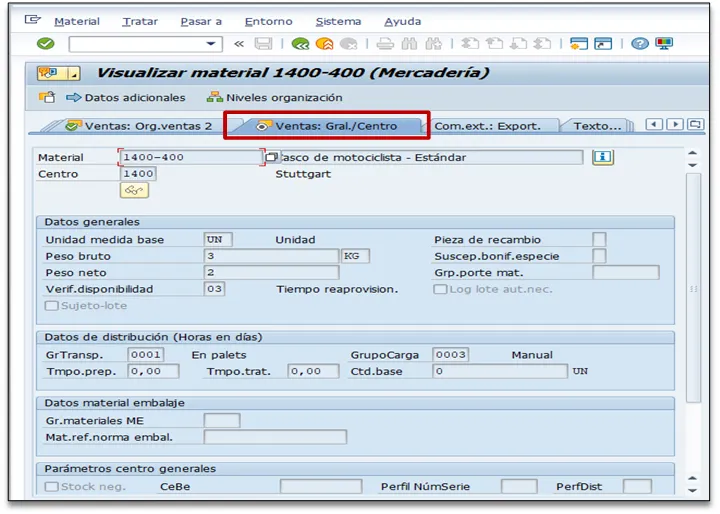Click the Print icon
This screenshot has width=720, height=514.
(x=385, y=44)
